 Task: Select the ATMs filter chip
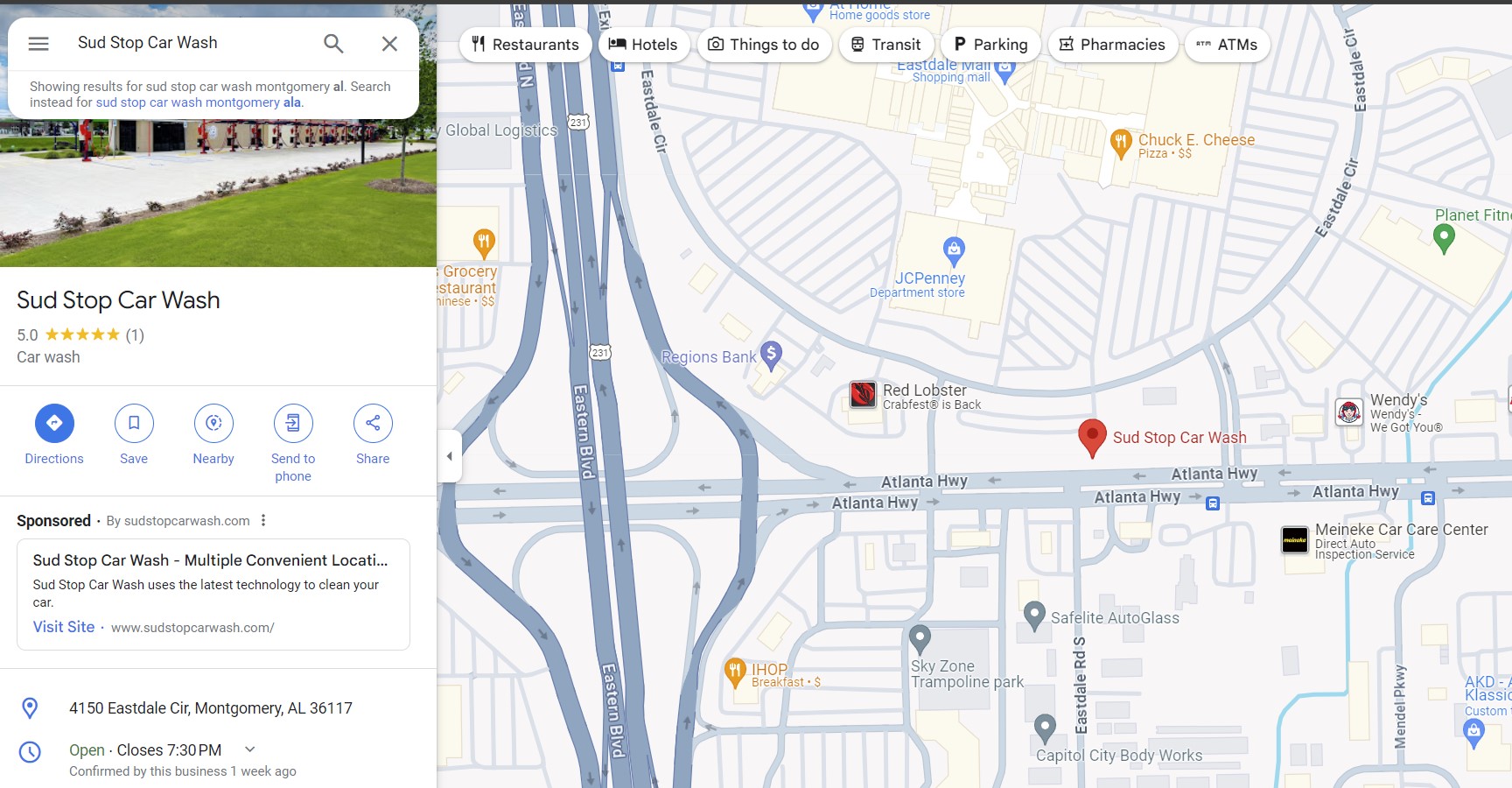[x=1227, y=45]
